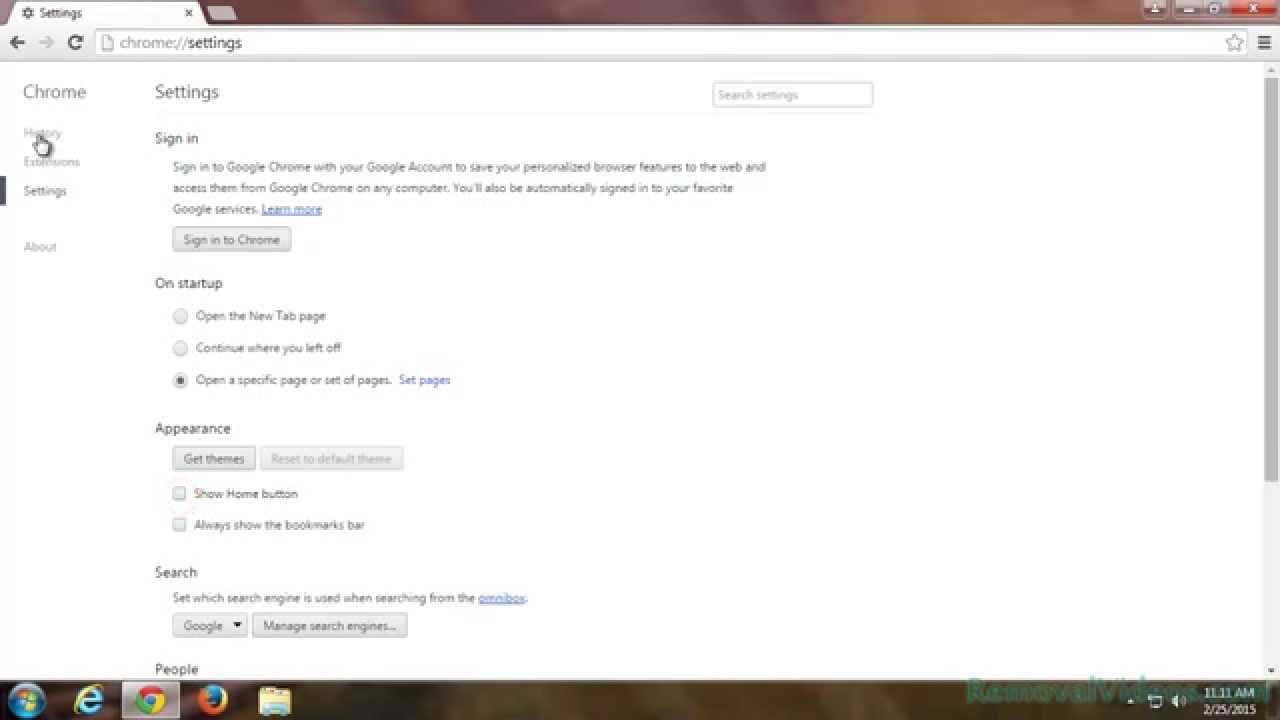Check Always show the bookmarks bar
Viewport: 1280px width, 720px height.
(x=179, y=524)
